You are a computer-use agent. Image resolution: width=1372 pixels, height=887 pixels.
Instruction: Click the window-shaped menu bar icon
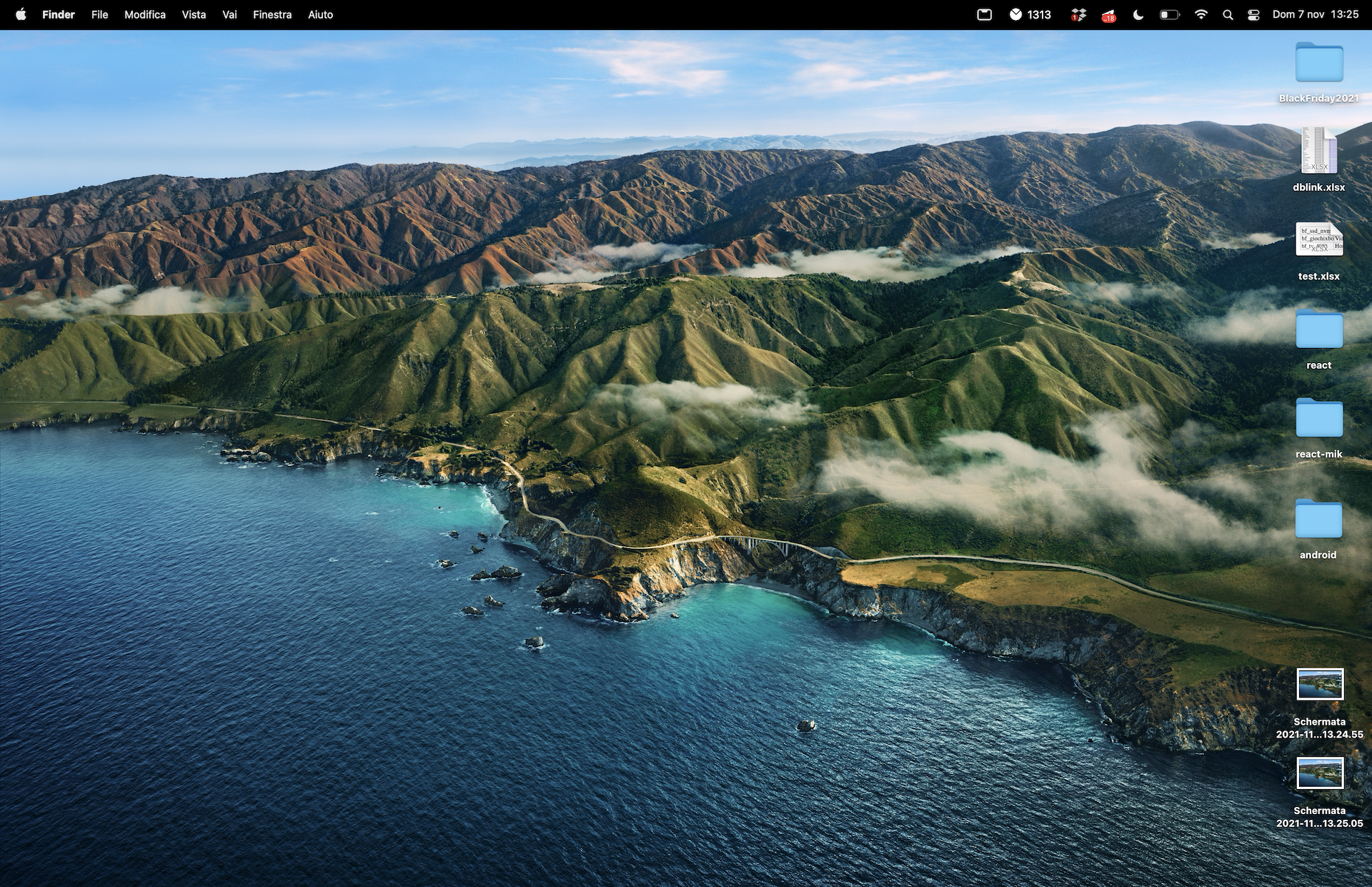coord(984,14)
